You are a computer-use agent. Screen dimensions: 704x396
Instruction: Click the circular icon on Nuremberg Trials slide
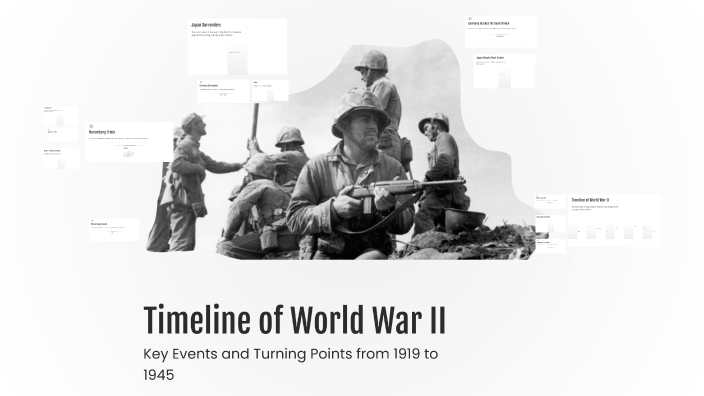(x=91, y=127)
